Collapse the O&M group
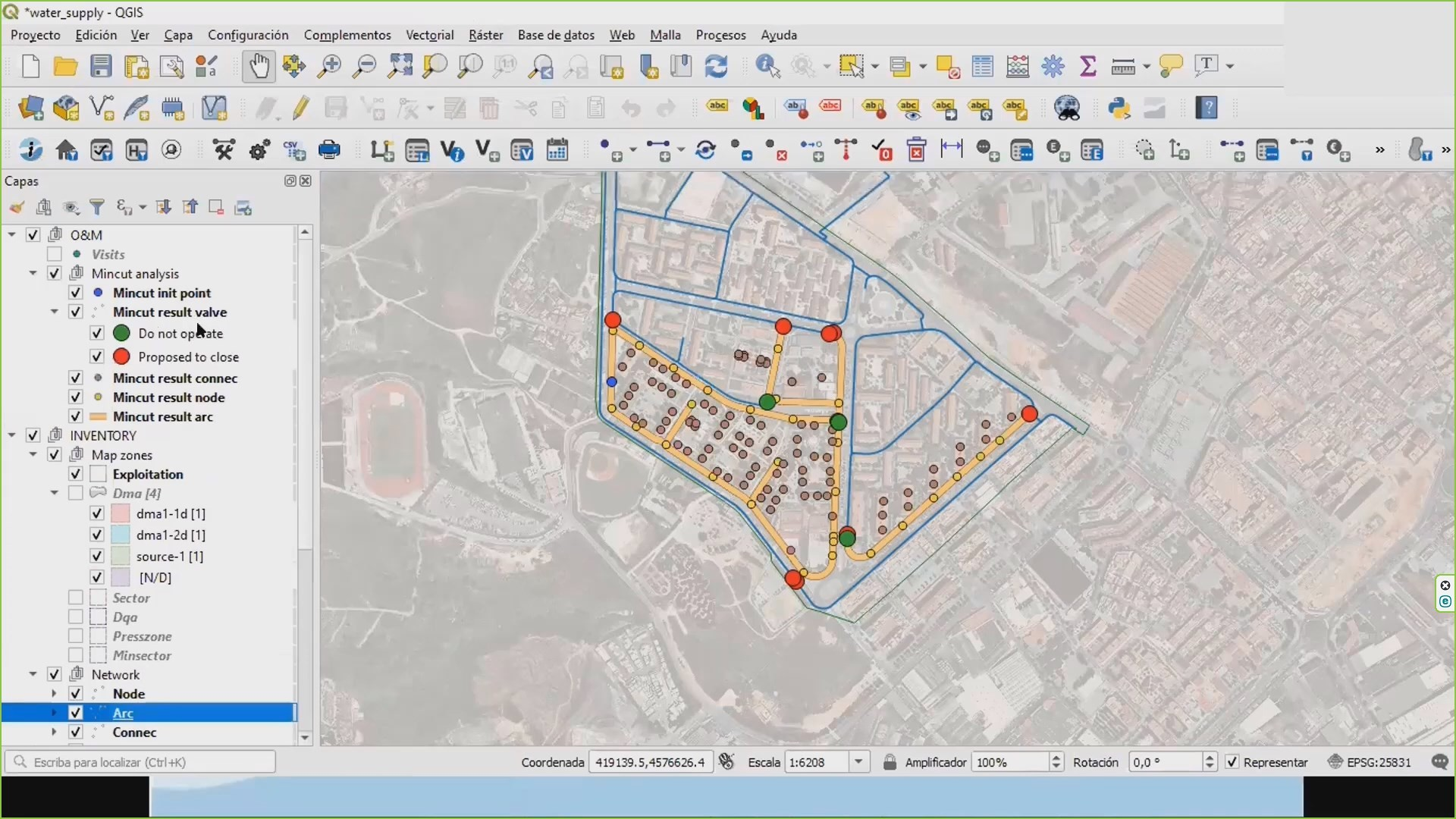 tap(11, 235)
